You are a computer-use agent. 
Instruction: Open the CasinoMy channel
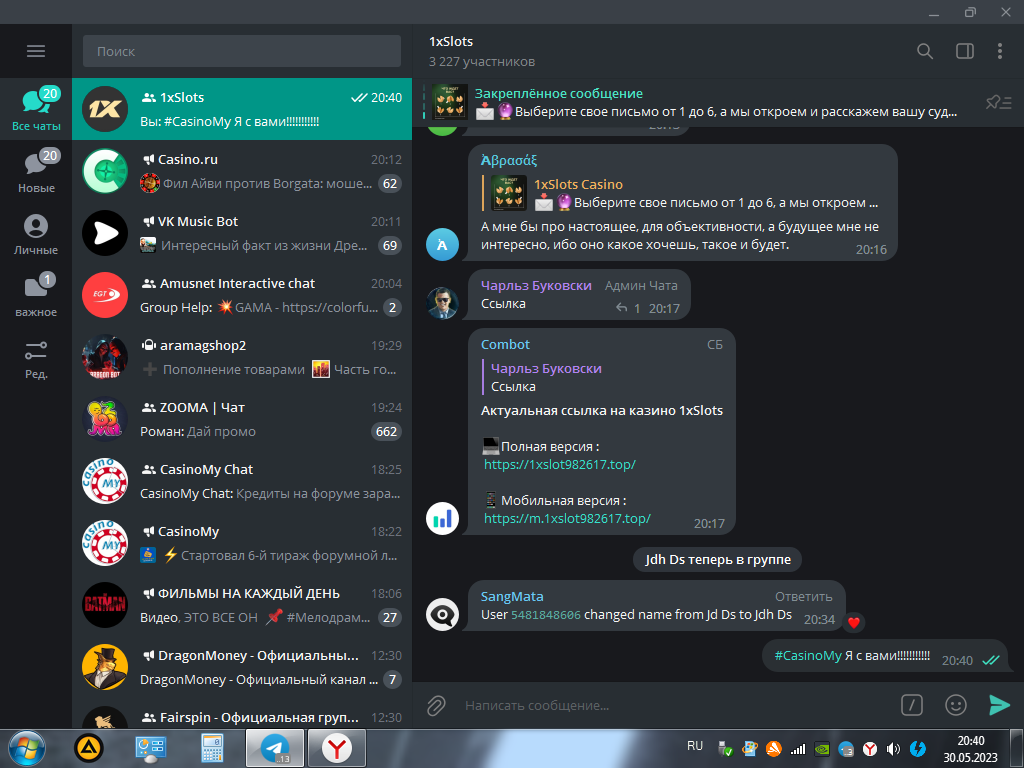point(242,543)
